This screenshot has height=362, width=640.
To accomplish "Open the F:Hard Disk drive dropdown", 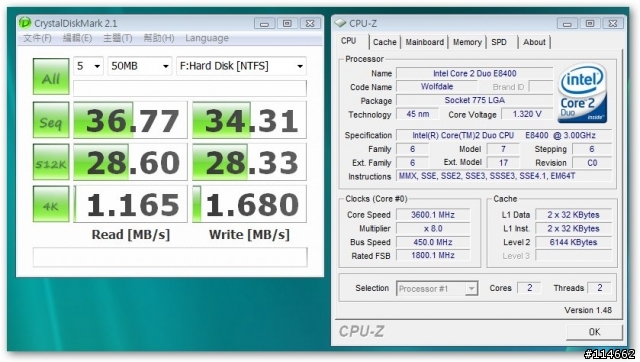I will [x=241, y=66].
